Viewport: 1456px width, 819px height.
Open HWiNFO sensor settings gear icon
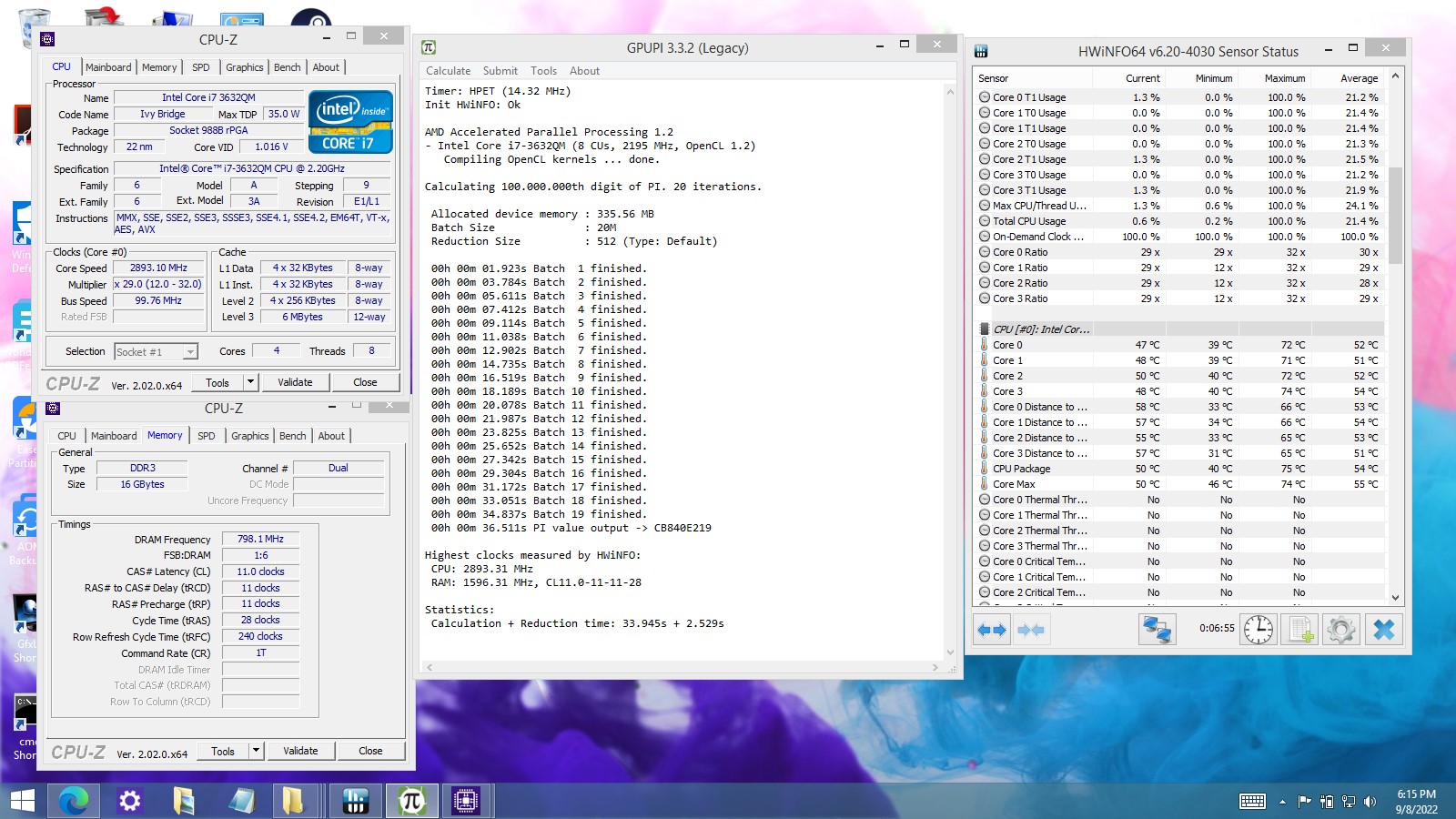coord(1341,630)
